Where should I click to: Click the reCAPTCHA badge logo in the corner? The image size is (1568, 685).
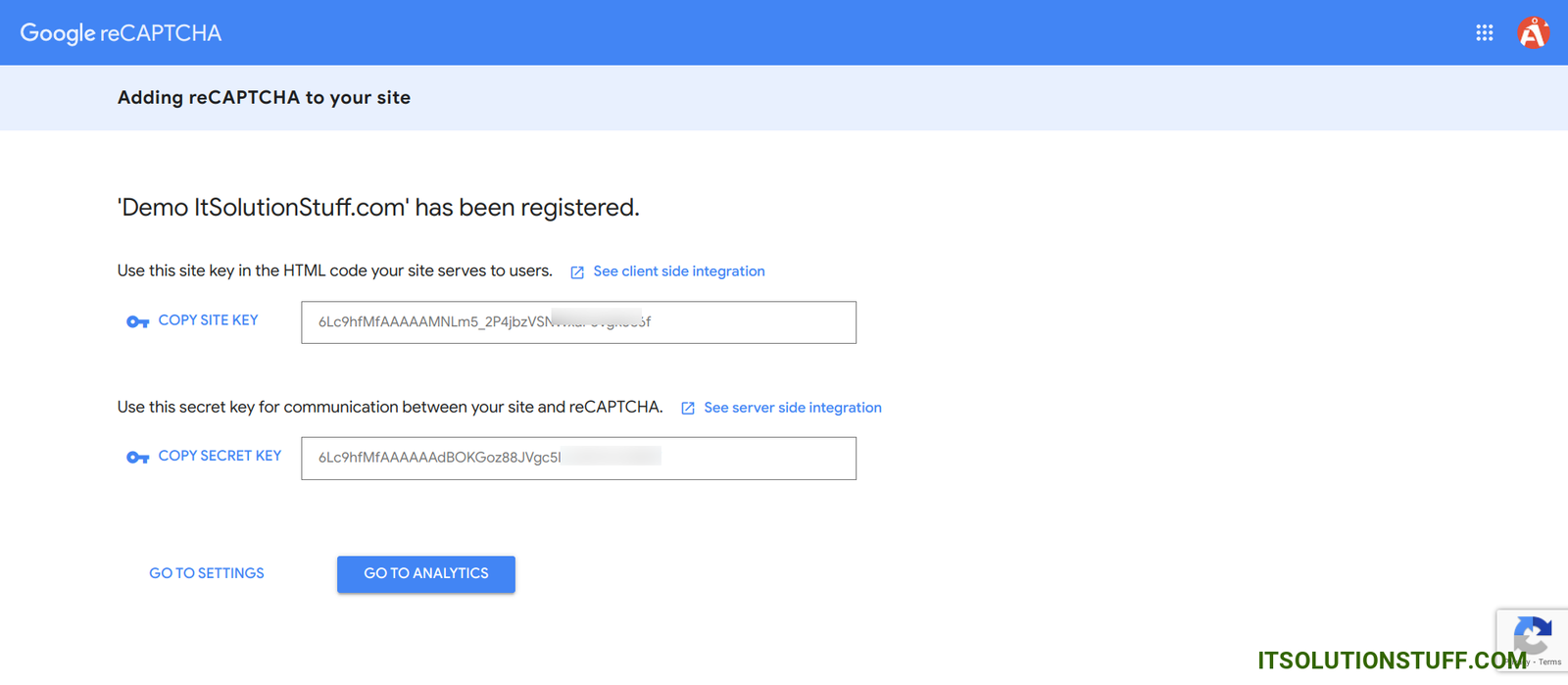pos(1534,633)
